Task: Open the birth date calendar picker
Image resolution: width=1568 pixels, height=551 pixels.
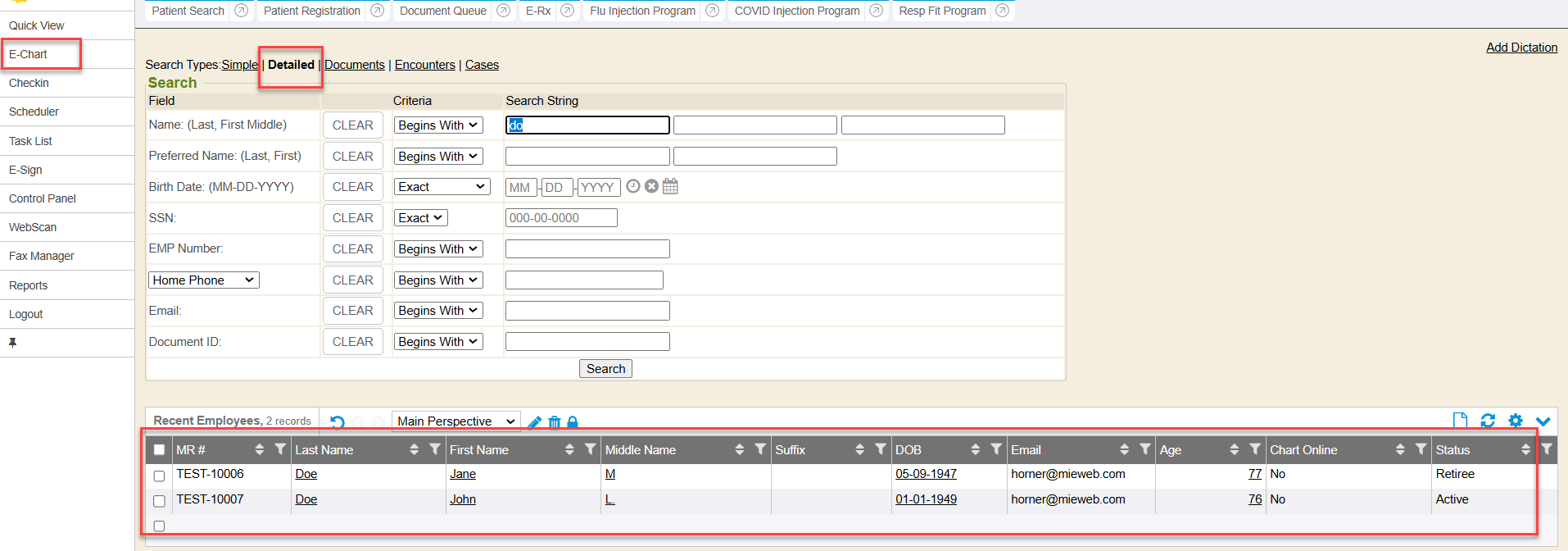Action: click(x=670, y=187)
